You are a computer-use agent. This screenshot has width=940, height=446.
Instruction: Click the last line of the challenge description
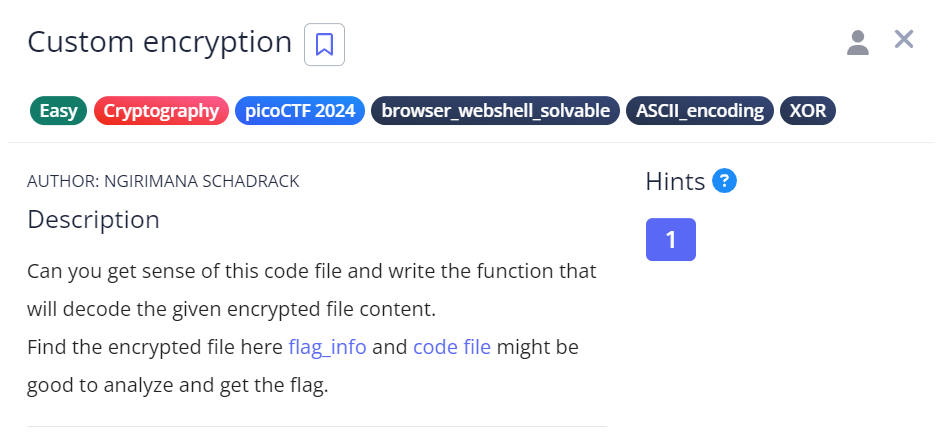(177, 385)
